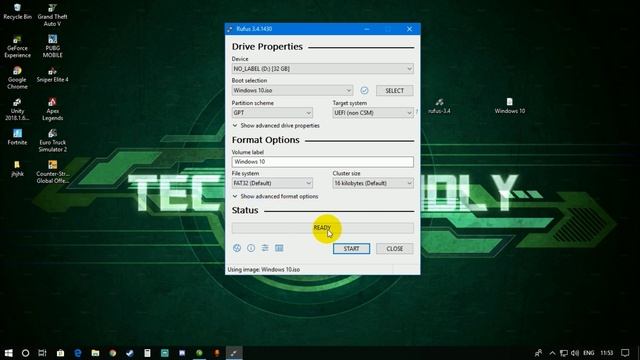Click the Rufus taskbar button

pos(234,353)
